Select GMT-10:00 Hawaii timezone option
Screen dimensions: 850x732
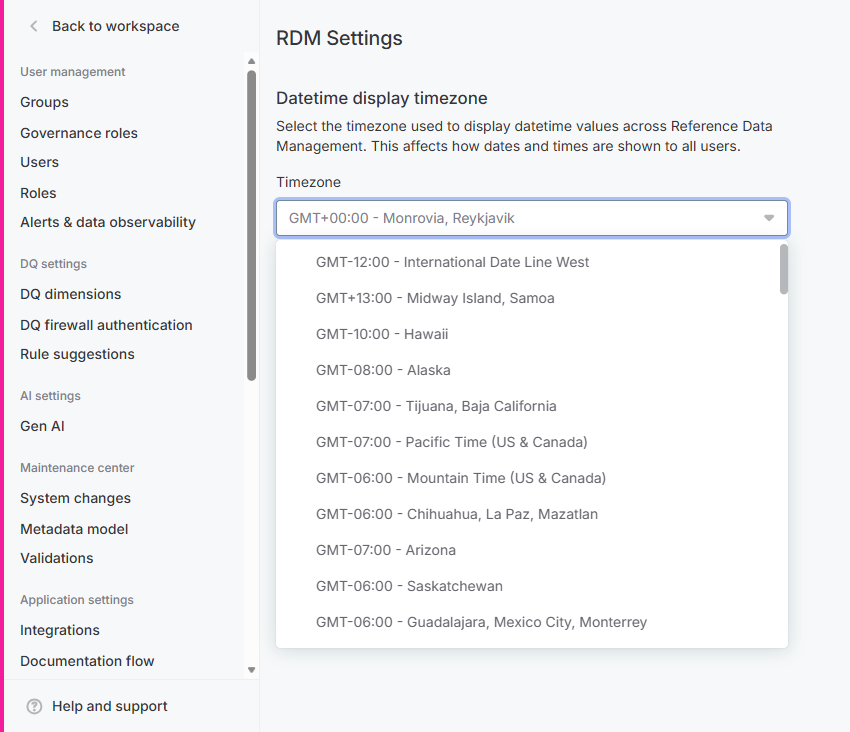coord(382,334)
